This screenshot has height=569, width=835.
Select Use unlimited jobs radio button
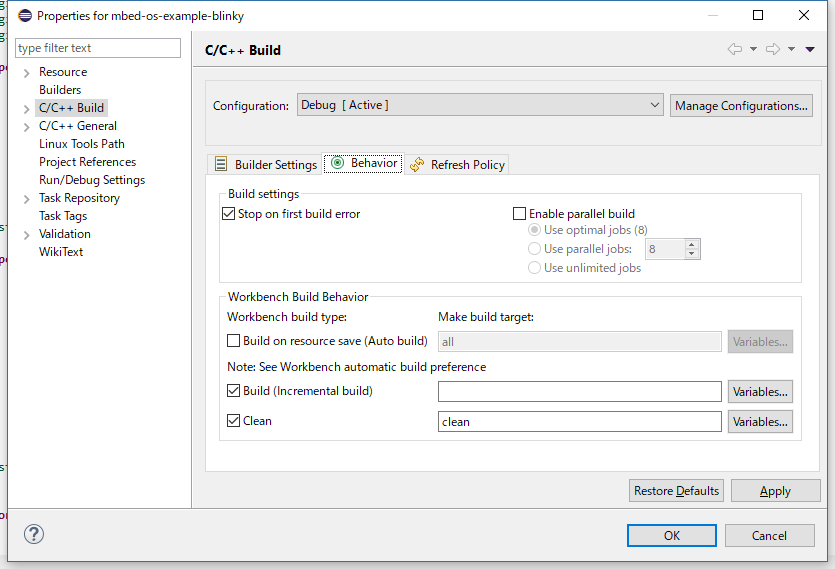[534, 267]
